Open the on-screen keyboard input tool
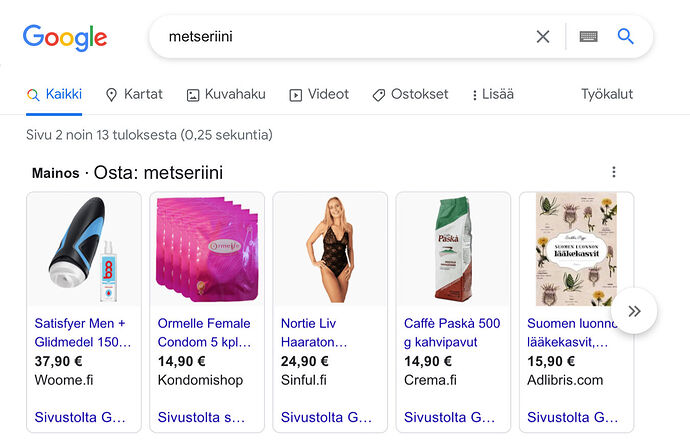The height and width of the screenshot is (445, 690). 588,37
